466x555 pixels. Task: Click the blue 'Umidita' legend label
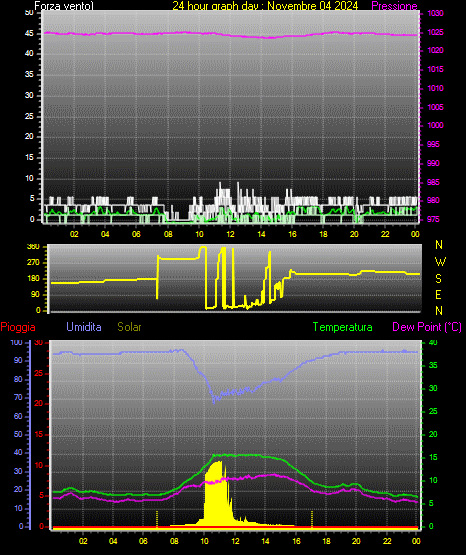coord(84,327)
